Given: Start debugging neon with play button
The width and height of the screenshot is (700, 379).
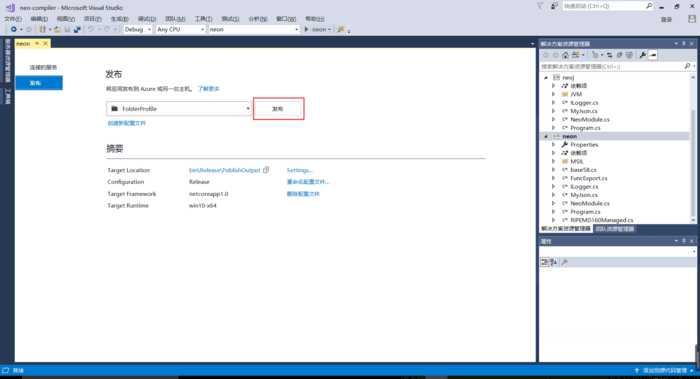Looking at the screenshot, I should pos(306,29).
